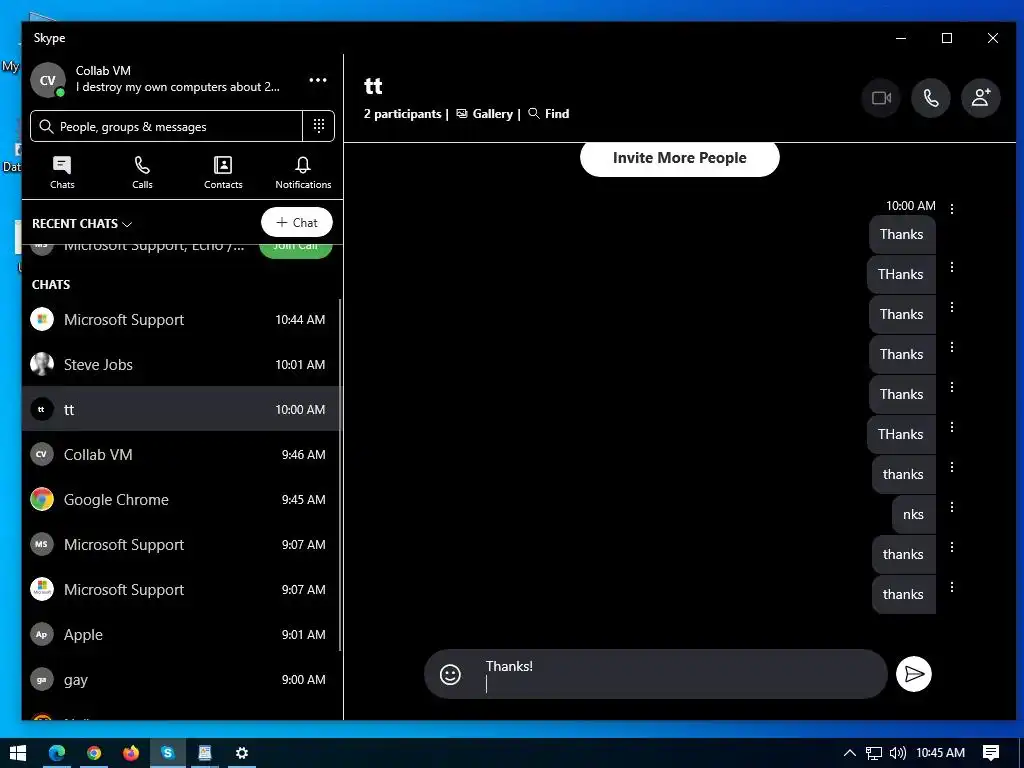The image size is (1024, 768).
Task: Click the Apple chat avatar
Action: pos(42,634)
